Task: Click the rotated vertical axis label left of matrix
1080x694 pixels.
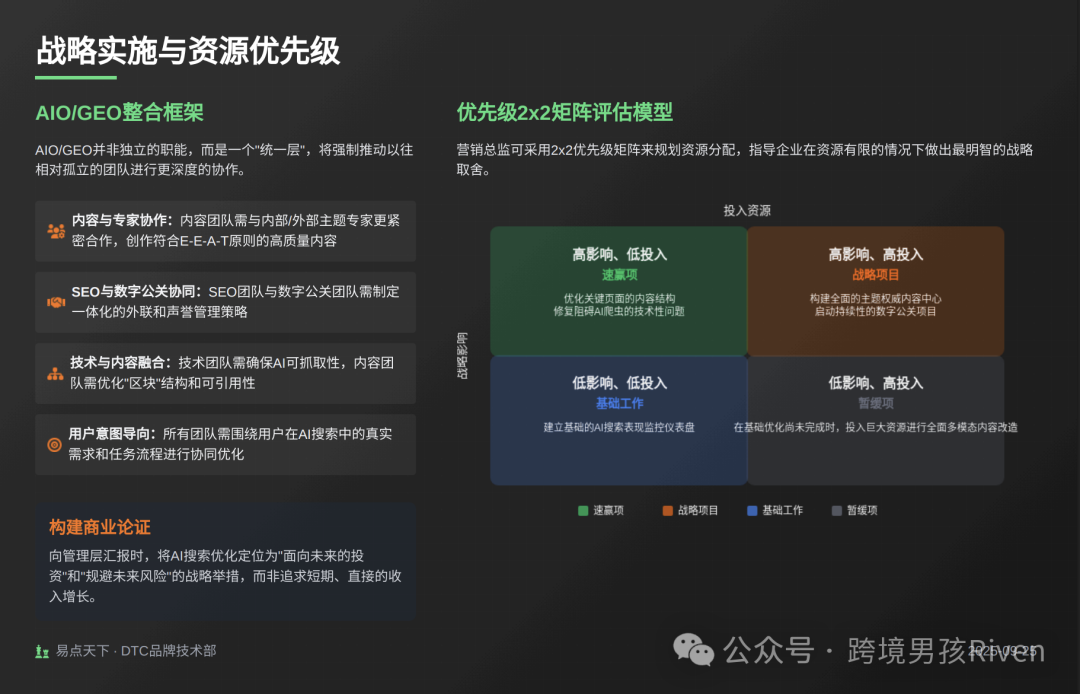Action: click(462, 356)
